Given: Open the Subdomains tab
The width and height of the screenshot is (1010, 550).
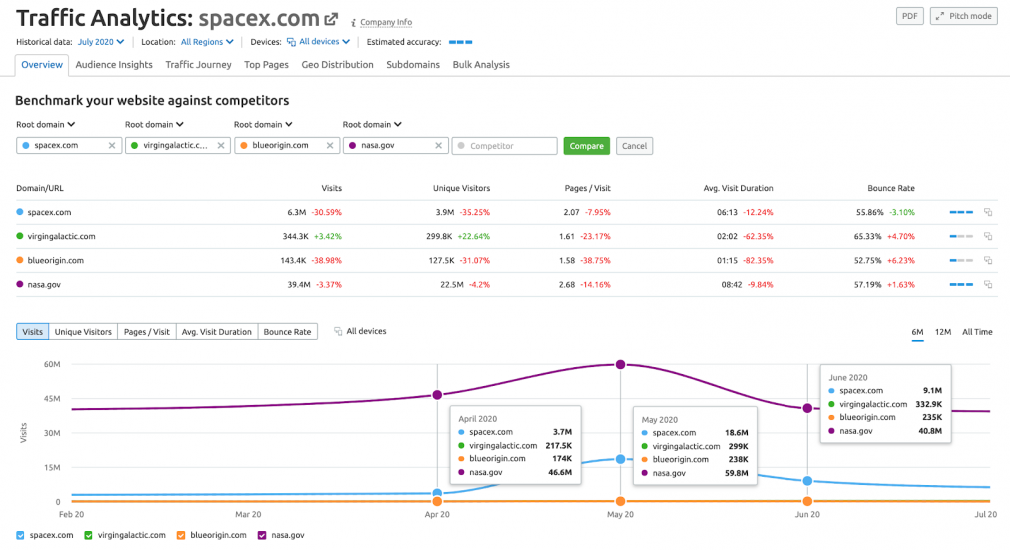Looking at the screenshot, I should point(413,64).
